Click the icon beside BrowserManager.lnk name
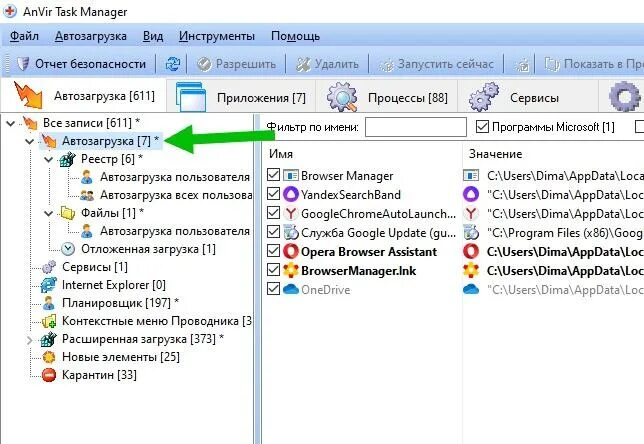644x444 pixels. point(291,270)
